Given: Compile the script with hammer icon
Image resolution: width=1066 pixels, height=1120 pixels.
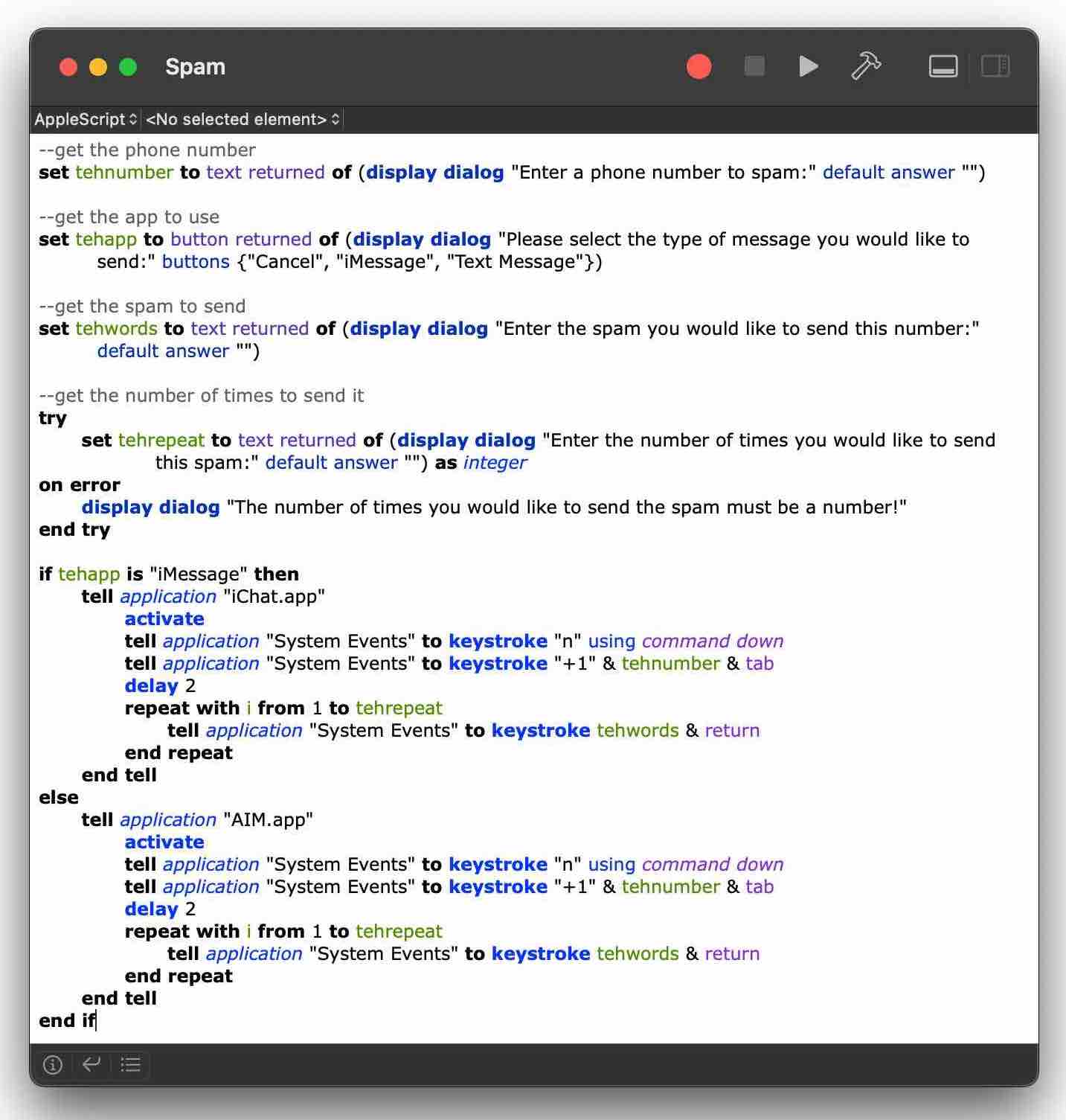Looking at the screenshot, I should [x=866, y=65].
